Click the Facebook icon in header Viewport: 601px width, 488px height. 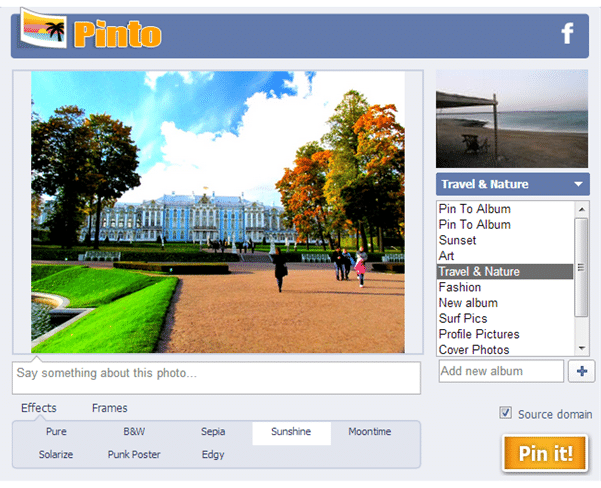(x=567, y=33)
